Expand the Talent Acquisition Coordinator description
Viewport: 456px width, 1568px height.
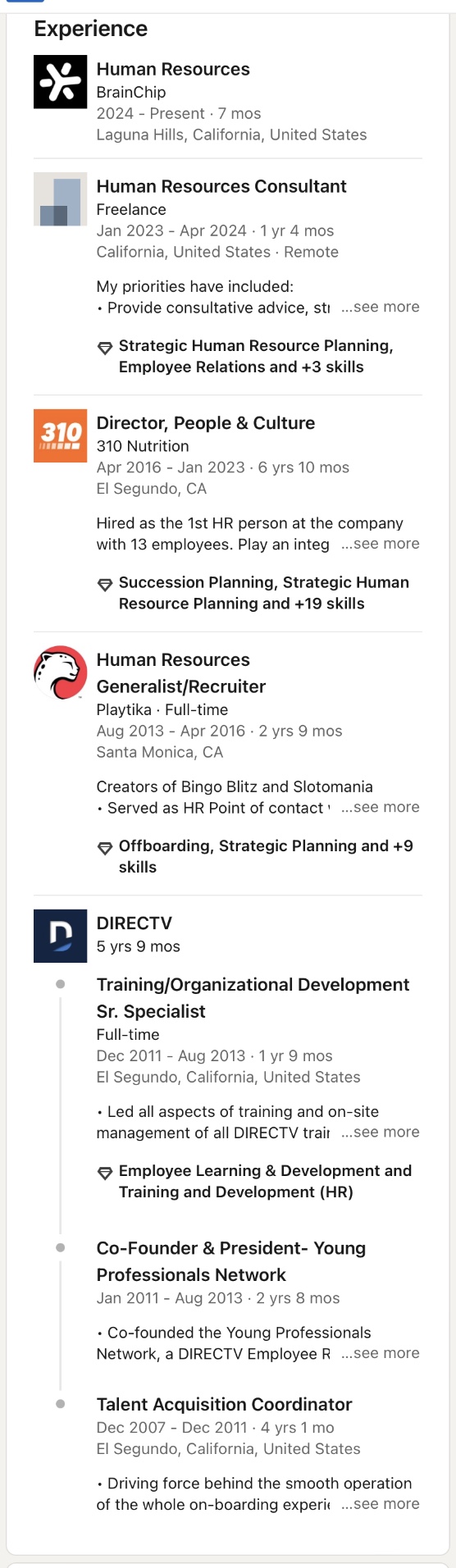(x=381, y=1504)
